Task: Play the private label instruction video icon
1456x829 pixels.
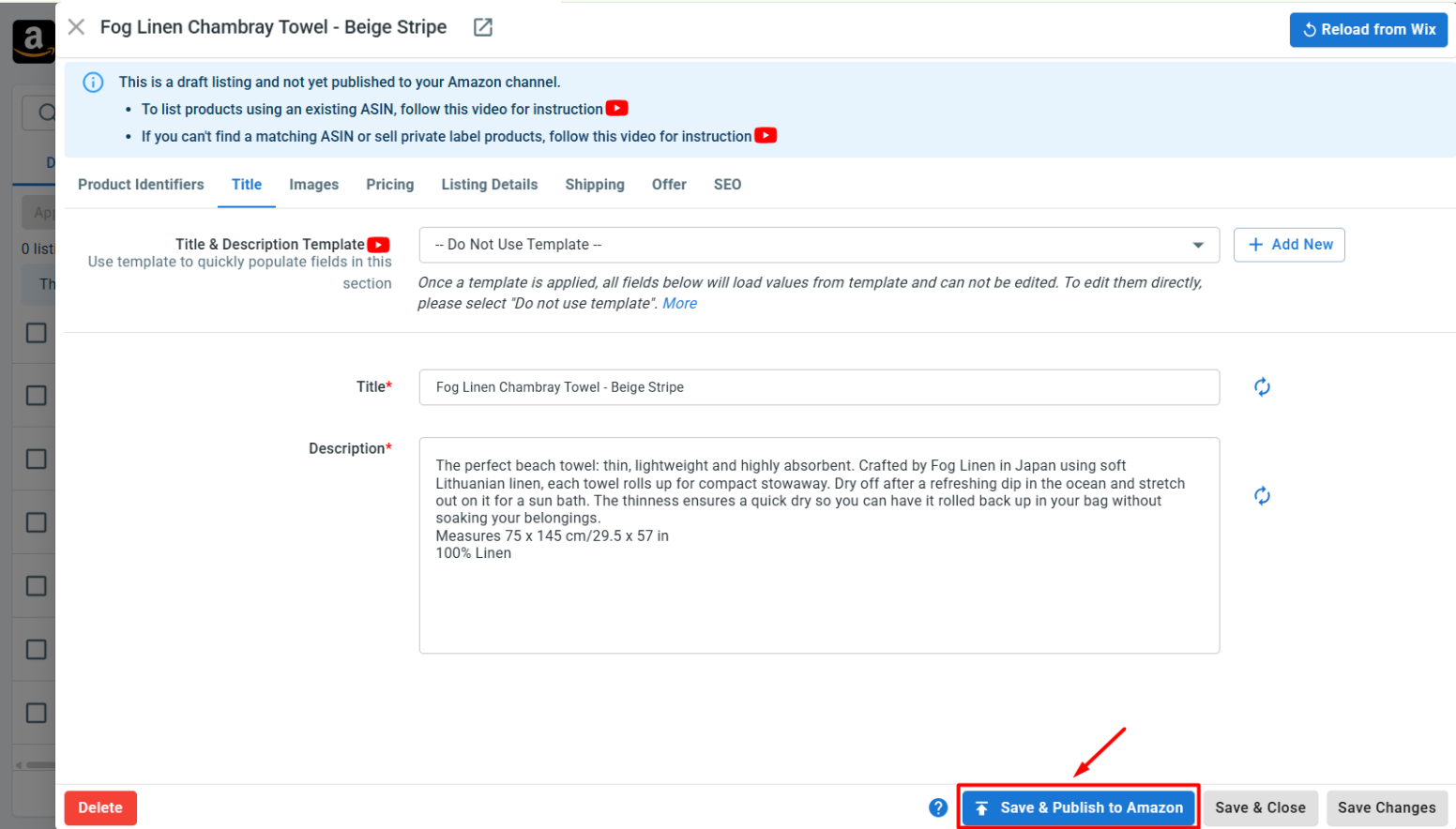Action: (x=766, y=135)
